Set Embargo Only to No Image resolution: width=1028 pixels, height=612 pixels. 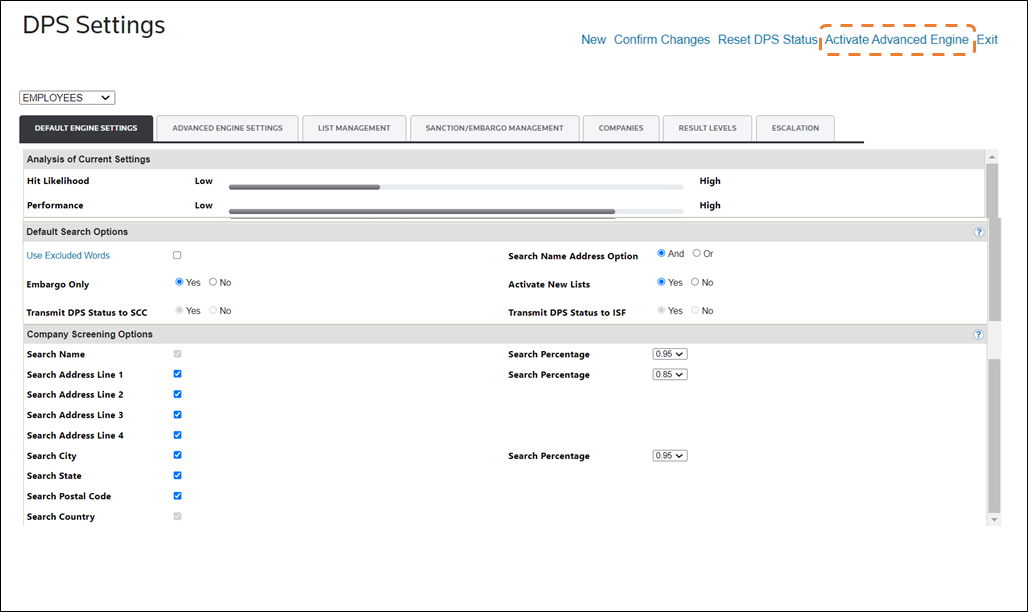pyautogui.click(x=213, y=282)
